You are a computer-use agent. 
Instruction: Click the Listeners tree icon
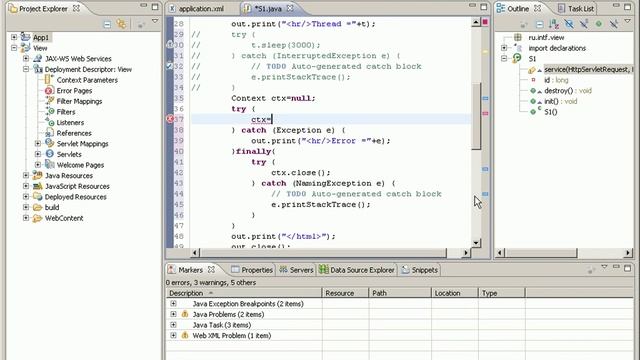point(50,122)
